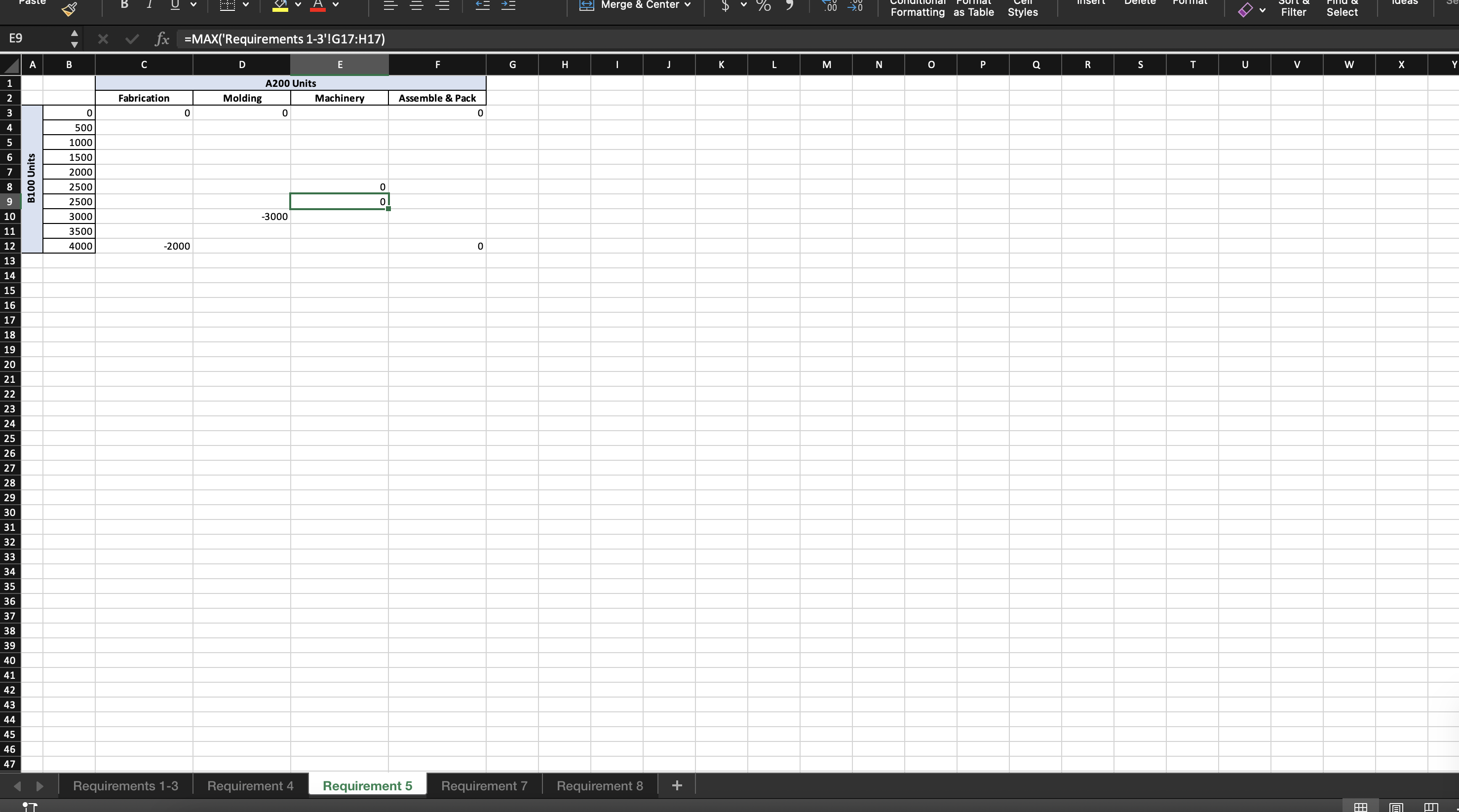
Task: Click the Format Painter brush icon
Action: 69,8
